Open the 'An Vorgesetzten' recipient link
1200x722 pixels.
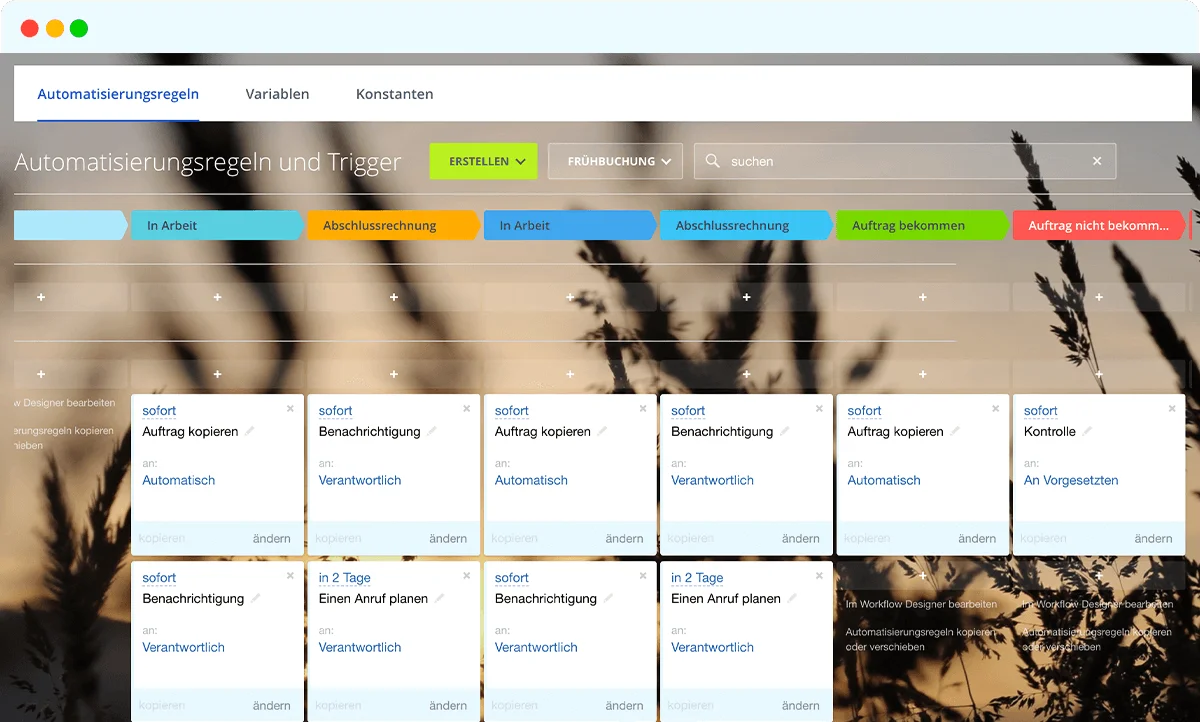1070,480
